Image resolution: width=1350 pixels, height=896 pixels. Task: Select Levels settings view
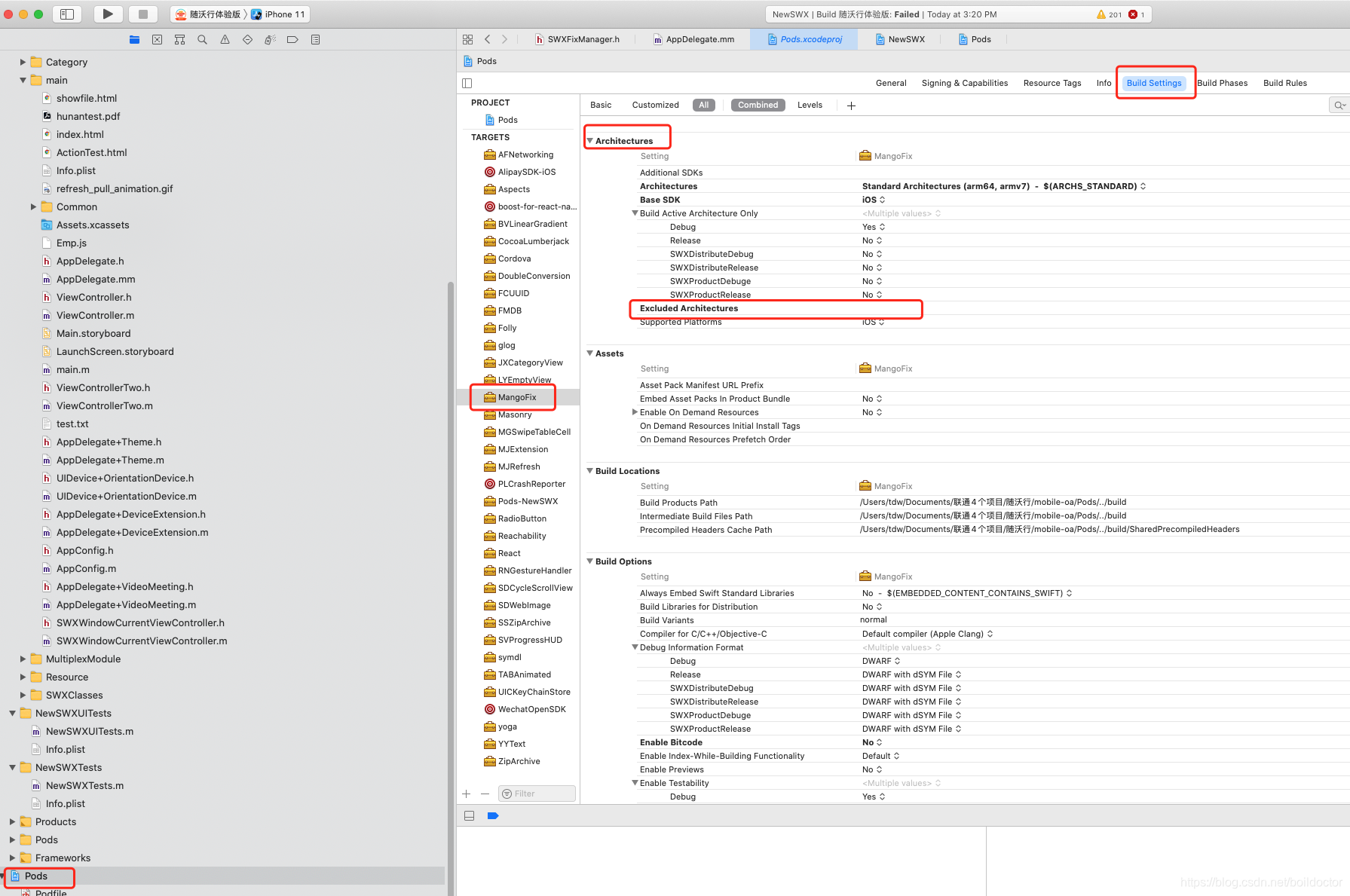(810, 105)
